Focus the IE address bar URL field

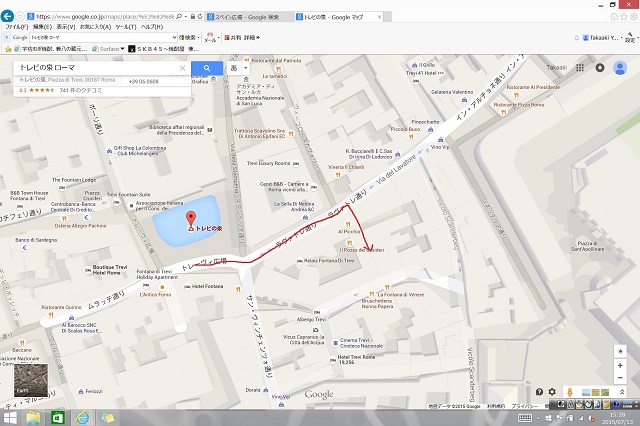point(104,17)
